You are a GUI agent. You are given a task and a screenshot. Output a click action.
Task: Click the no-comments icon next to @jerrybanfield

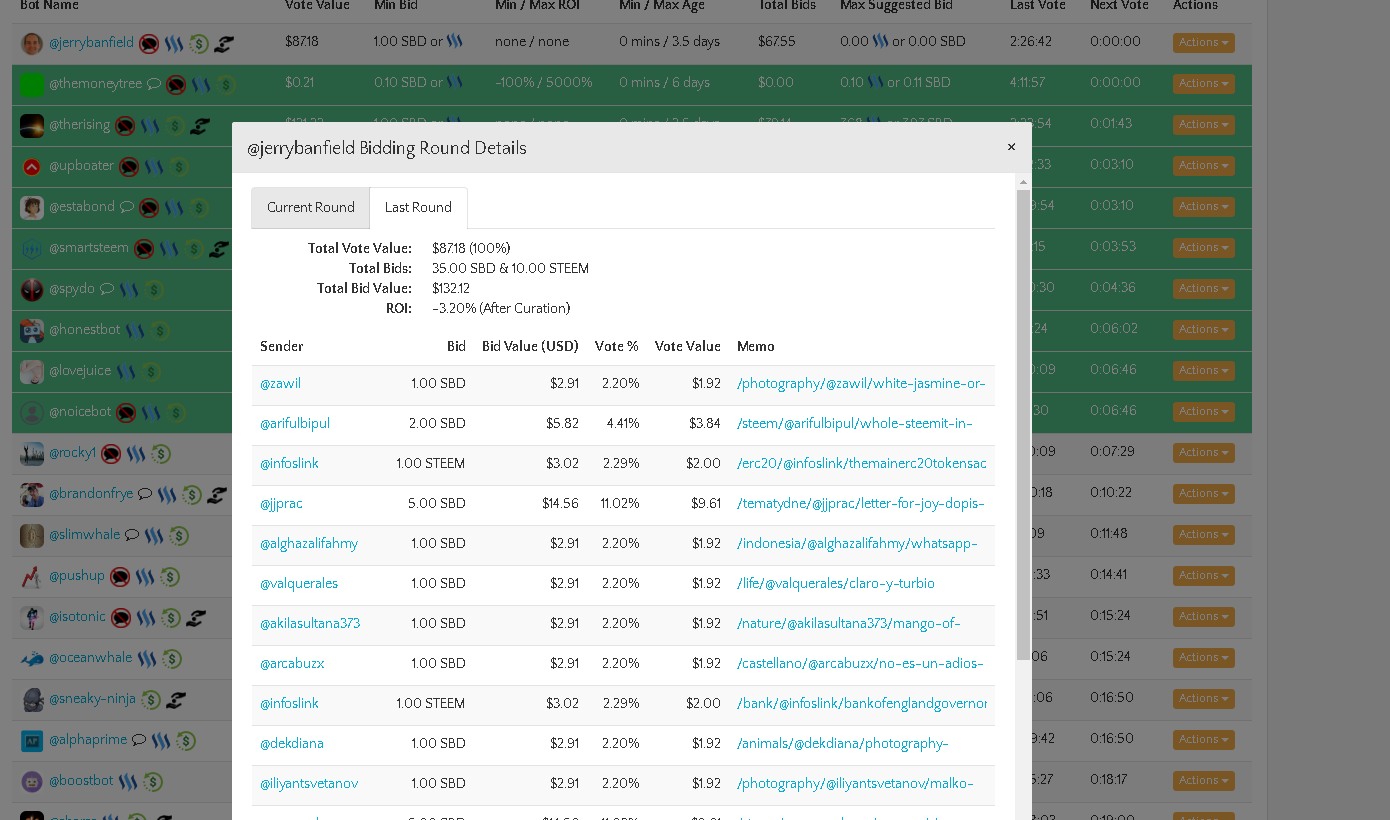(149, 43)
